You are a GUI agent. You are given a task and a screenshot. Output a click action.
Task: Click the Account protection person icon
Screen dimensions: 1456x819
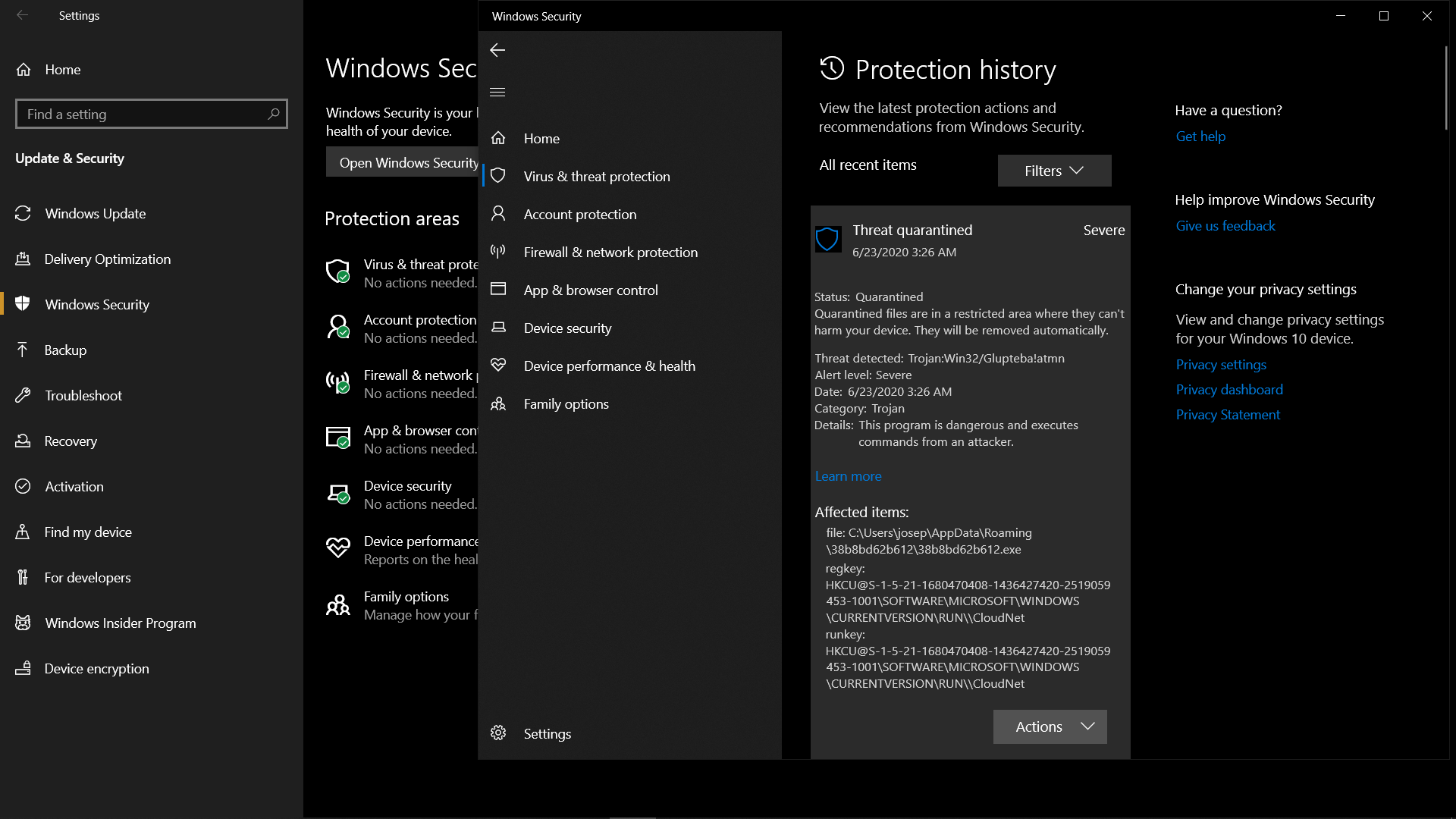click(498, 214)
